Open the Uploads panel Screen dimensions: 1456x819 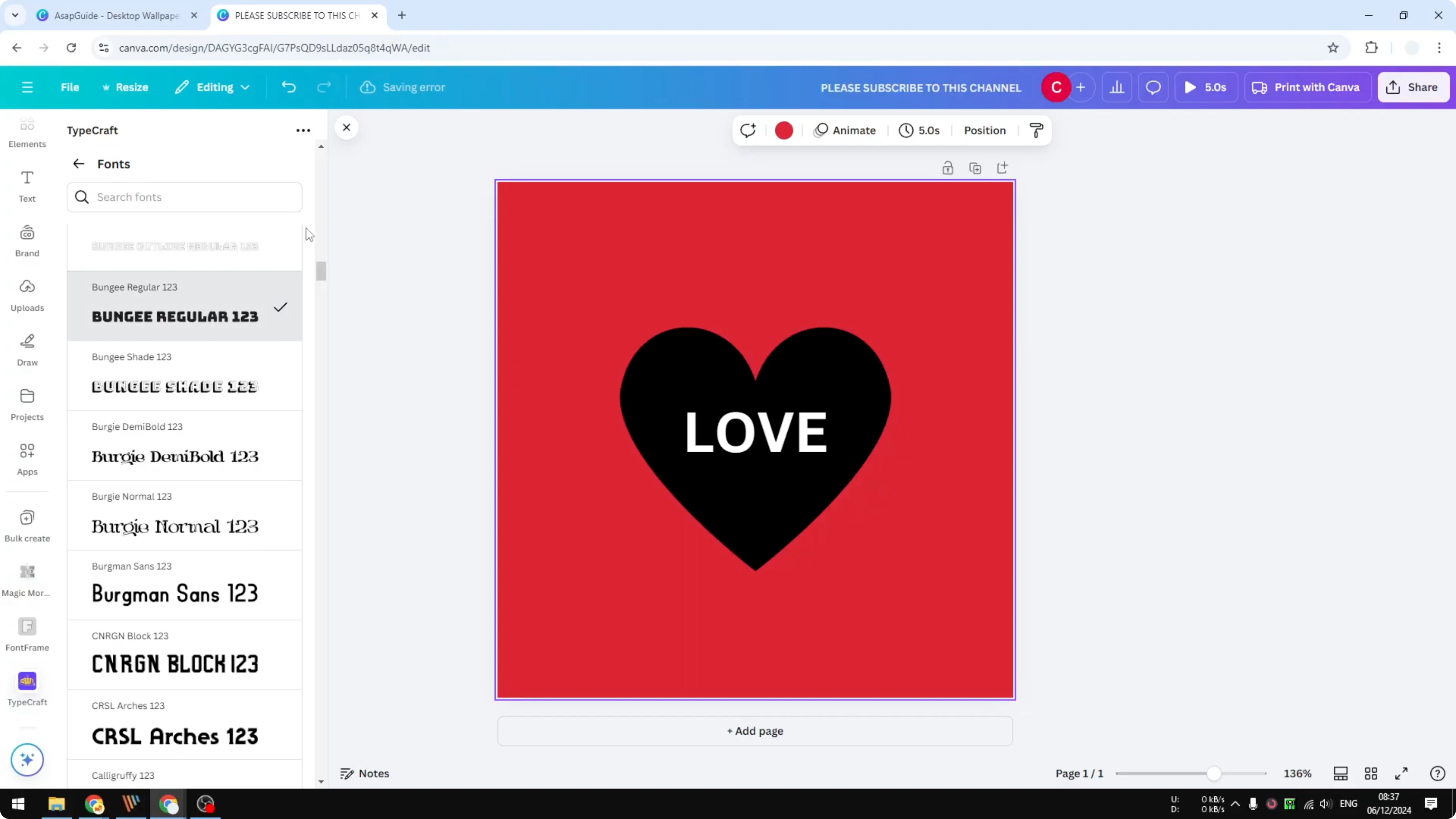[27, 294]
